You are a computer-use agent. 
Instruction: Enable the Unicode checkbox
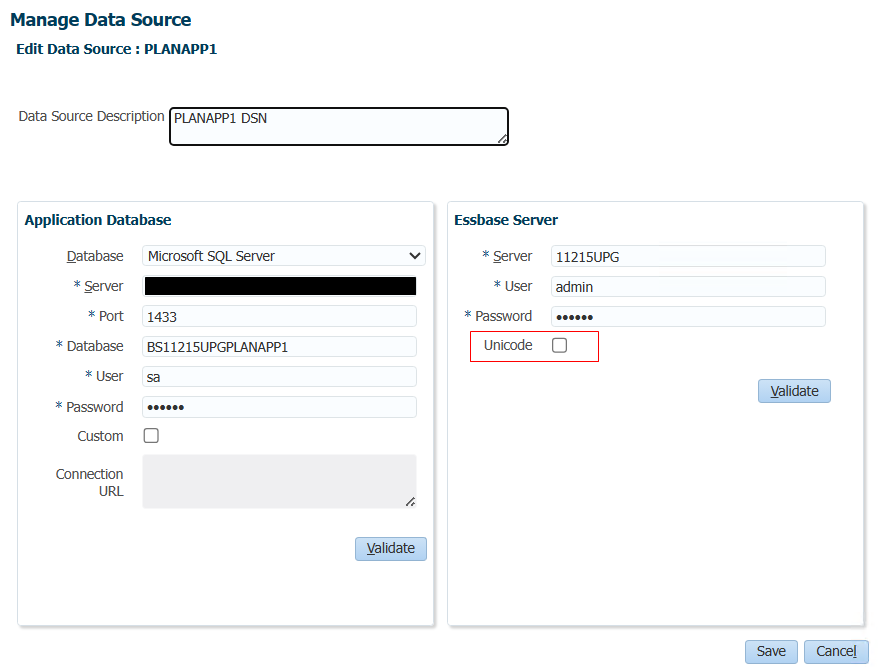point(559,345)
